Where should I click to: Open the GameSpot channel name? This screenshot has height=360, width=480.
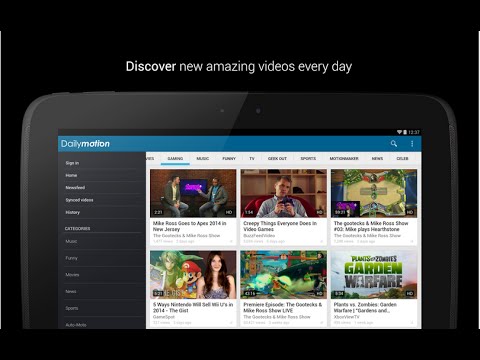164,317
